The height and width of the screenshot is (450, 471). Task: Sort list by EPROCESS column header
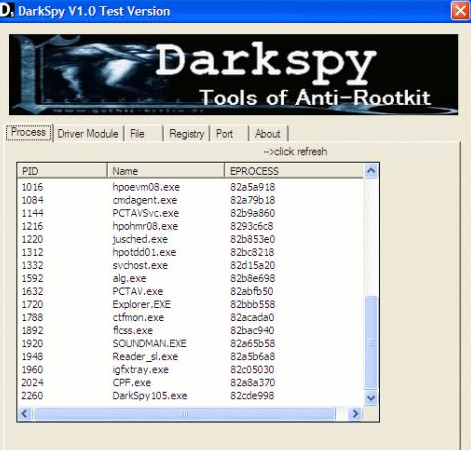[x=294, y=171]
